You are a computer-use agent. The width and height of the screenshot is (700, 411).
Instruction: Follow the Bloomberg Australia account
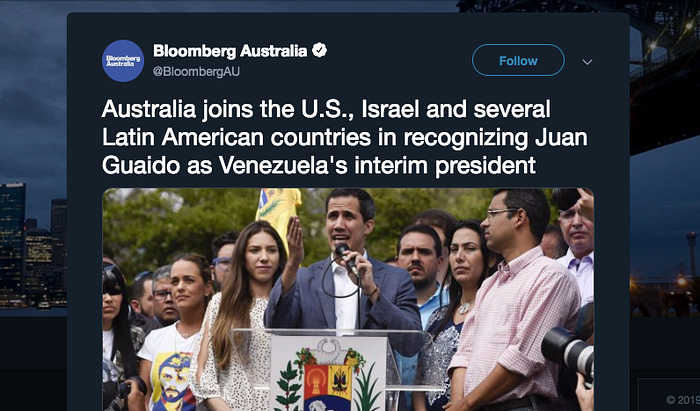pos(518,60)
